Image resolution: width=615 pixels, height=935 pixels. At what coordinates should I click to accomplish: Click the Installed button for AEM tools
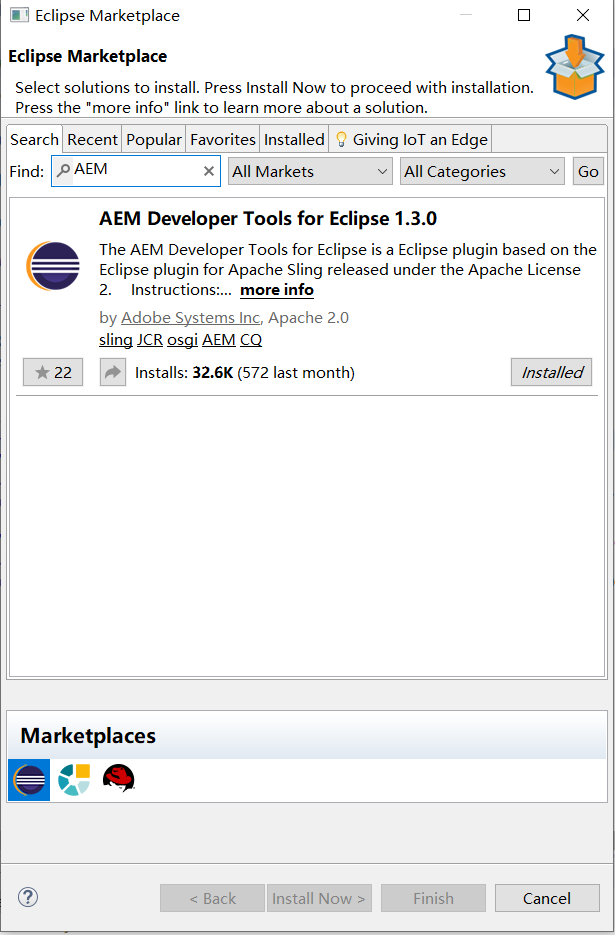point(552,373)
